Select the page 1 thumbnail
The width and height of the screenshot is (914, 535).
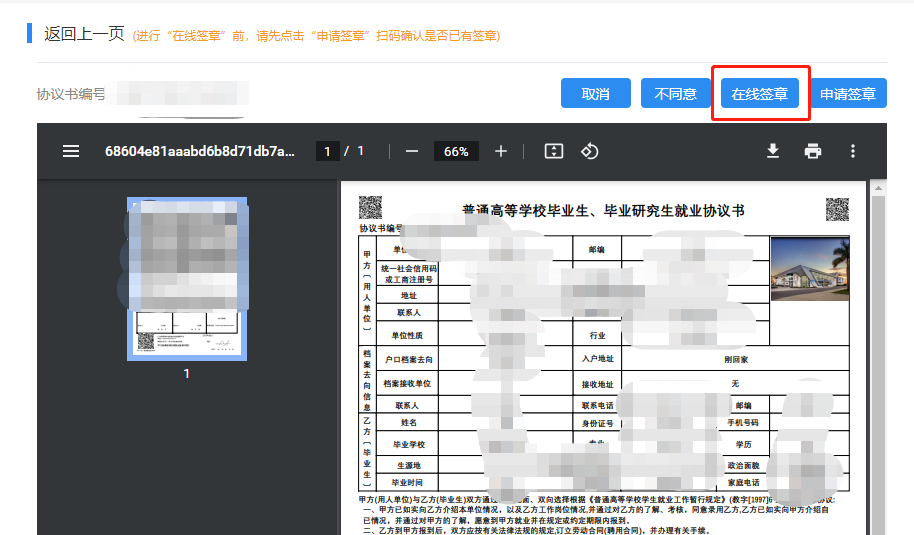coord(186,280)
